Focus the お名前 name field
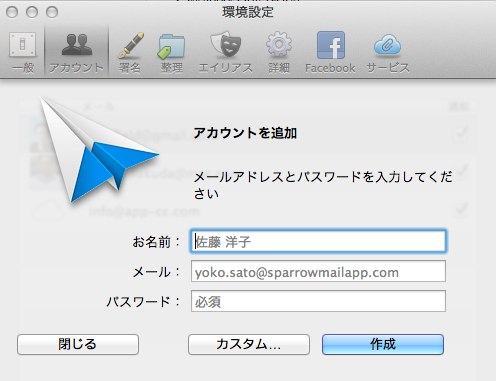 pyautogui.click(x=318, y=241)
